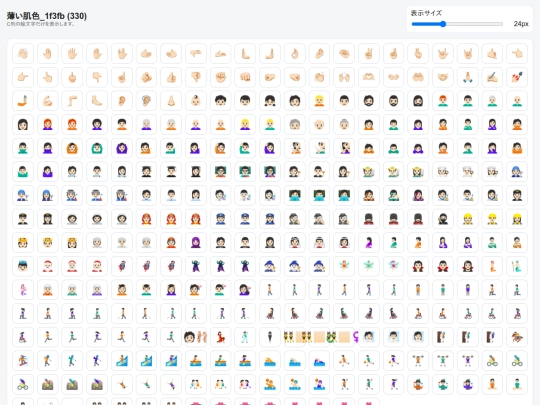Pick the selfie emoji
Viewport: 540px width, 405px height.
(x=23, y=101)
